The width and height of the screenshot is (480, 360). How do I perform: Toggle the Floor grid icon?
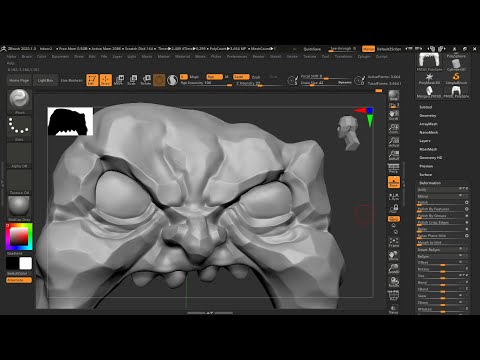tap(394, 182)
